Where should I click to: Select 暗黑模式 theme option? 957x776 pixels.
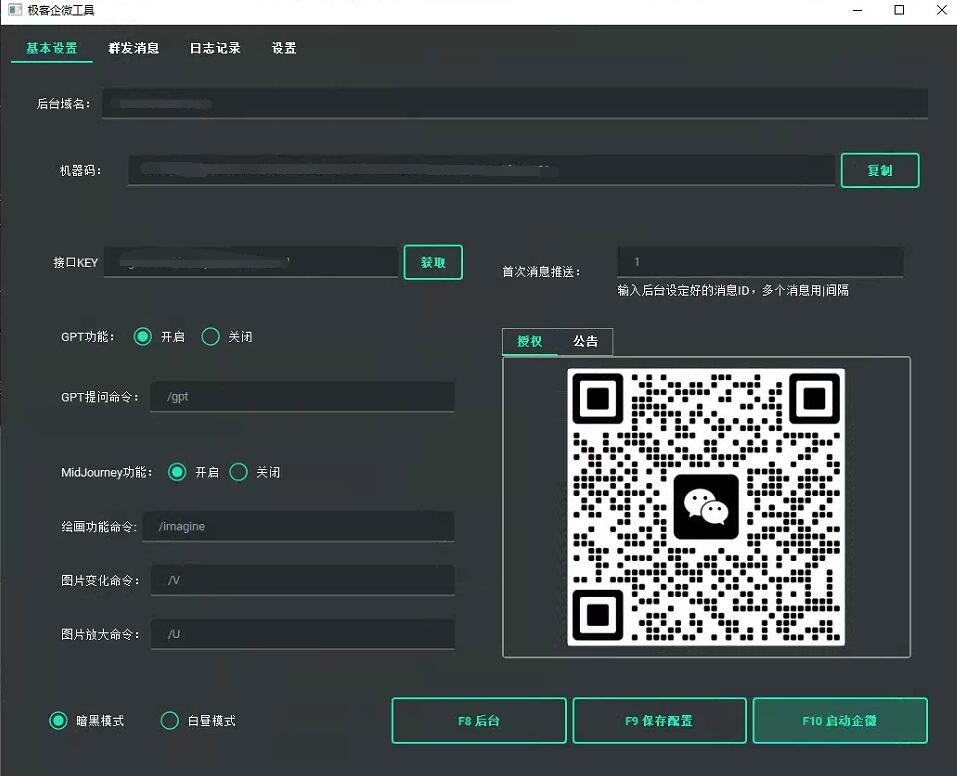[59, 720]
